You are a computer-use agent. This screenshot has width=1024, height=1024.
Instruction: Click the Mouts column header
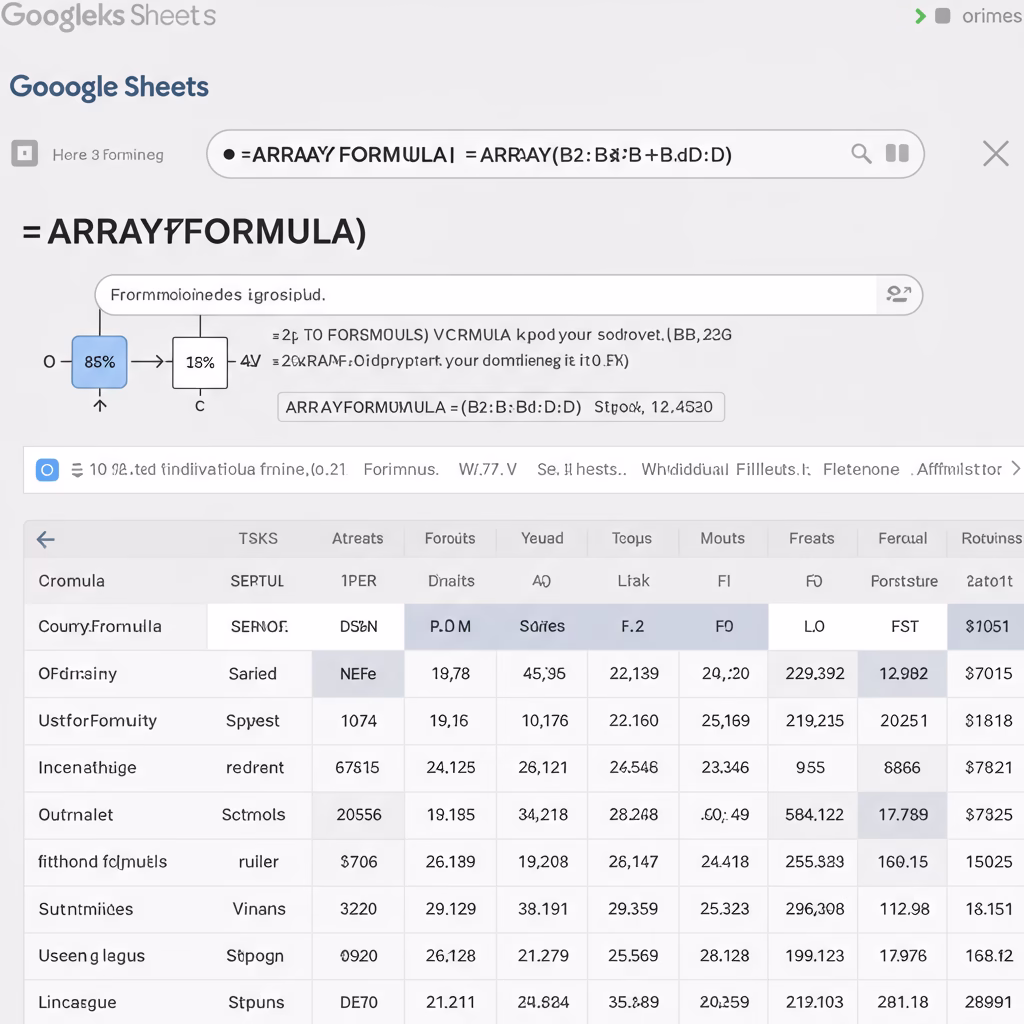[x=722, y=539]
